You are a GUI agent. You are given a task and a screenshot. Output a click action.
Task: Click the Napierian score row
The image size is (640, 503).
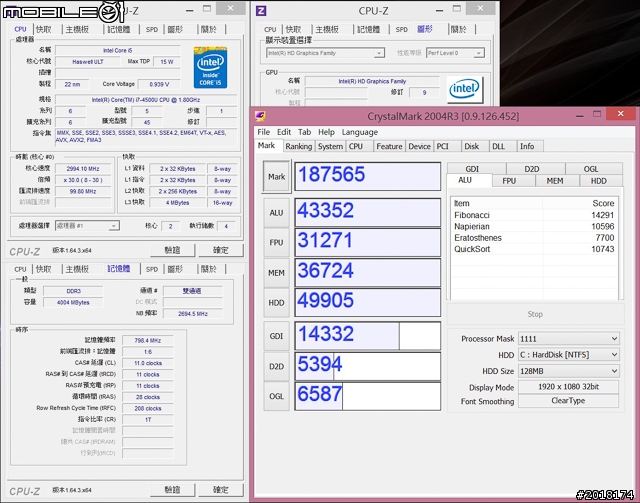(x=534, y=227)
